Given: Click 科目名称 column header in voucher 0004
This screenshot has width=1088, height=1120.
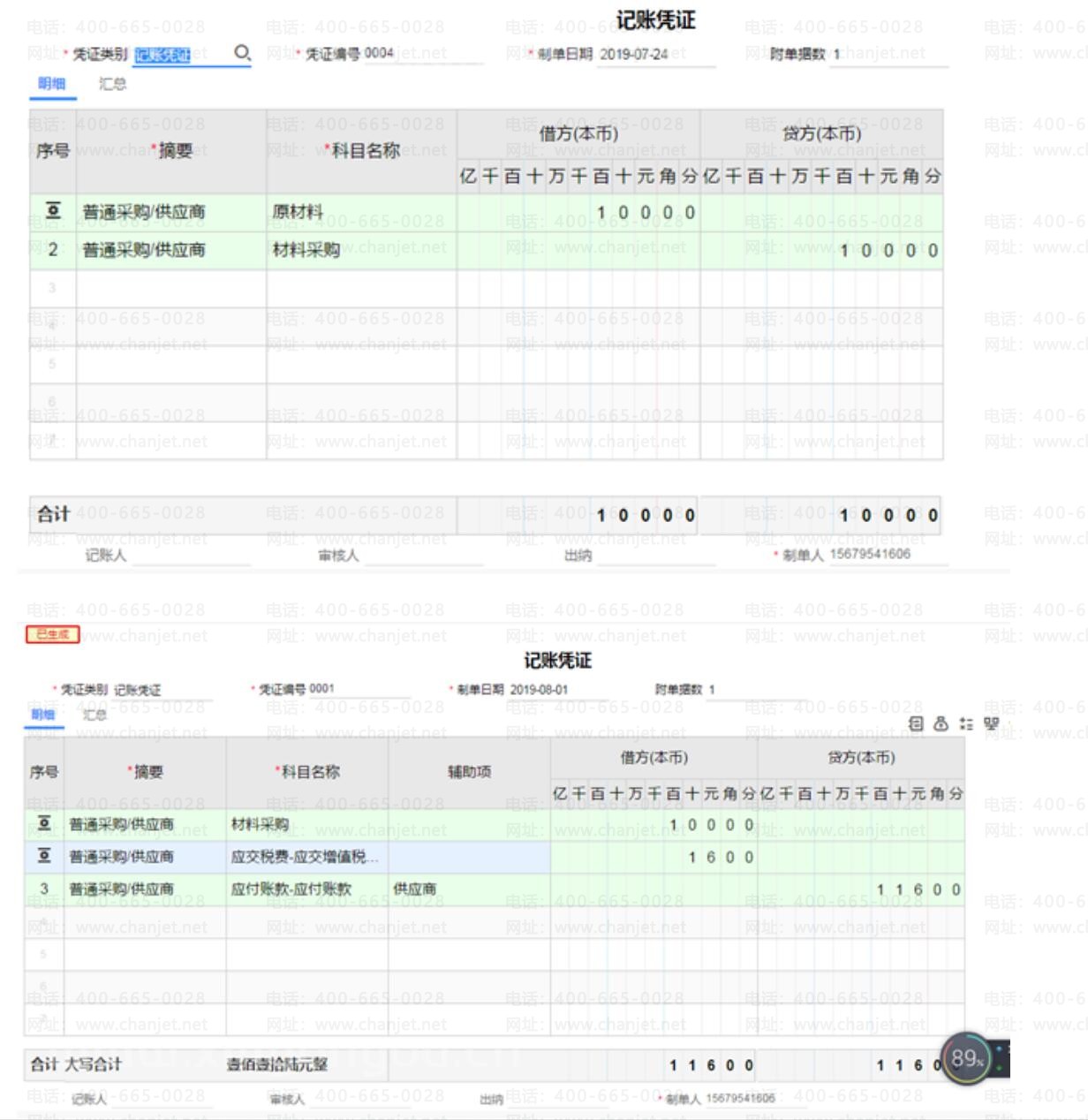Looking at the screenshot, I should pos(361,151).
